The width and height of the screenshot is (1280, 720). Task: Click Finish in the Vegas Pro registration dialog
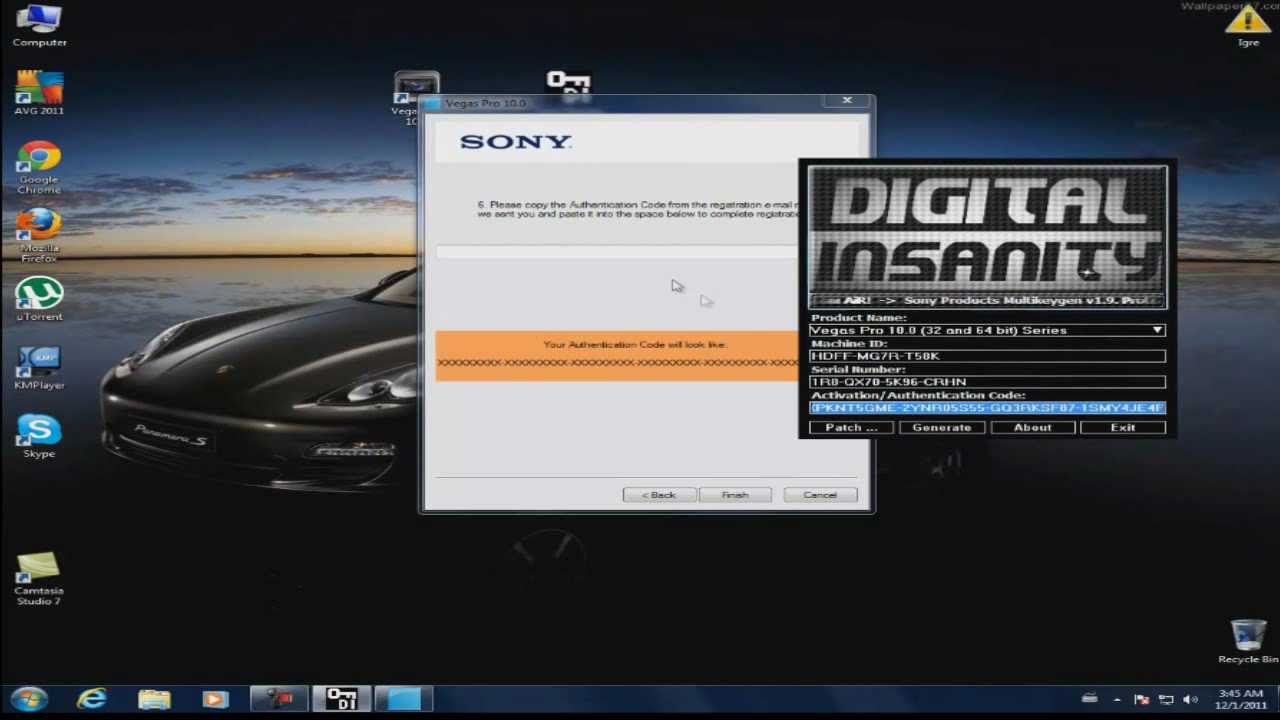(735, 495)
